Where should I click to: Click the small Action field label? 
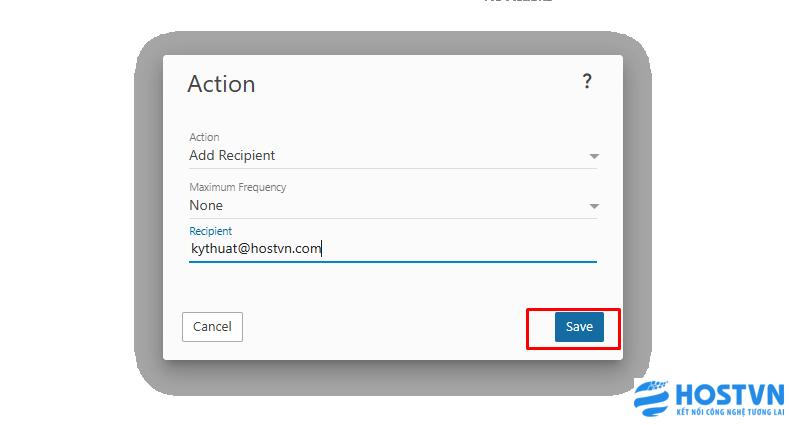pos(204,137)
